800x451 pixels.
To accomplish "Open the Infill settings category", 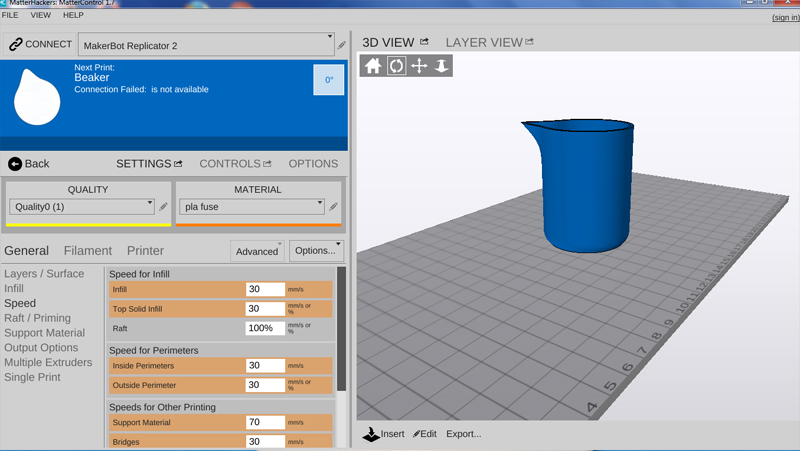I will coord(14,288).
